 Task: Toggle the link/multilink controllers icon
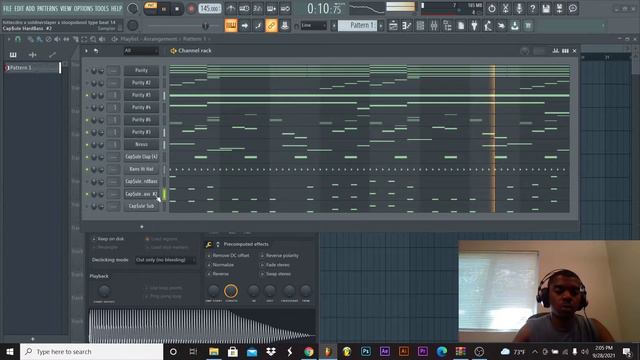(271, 26)
